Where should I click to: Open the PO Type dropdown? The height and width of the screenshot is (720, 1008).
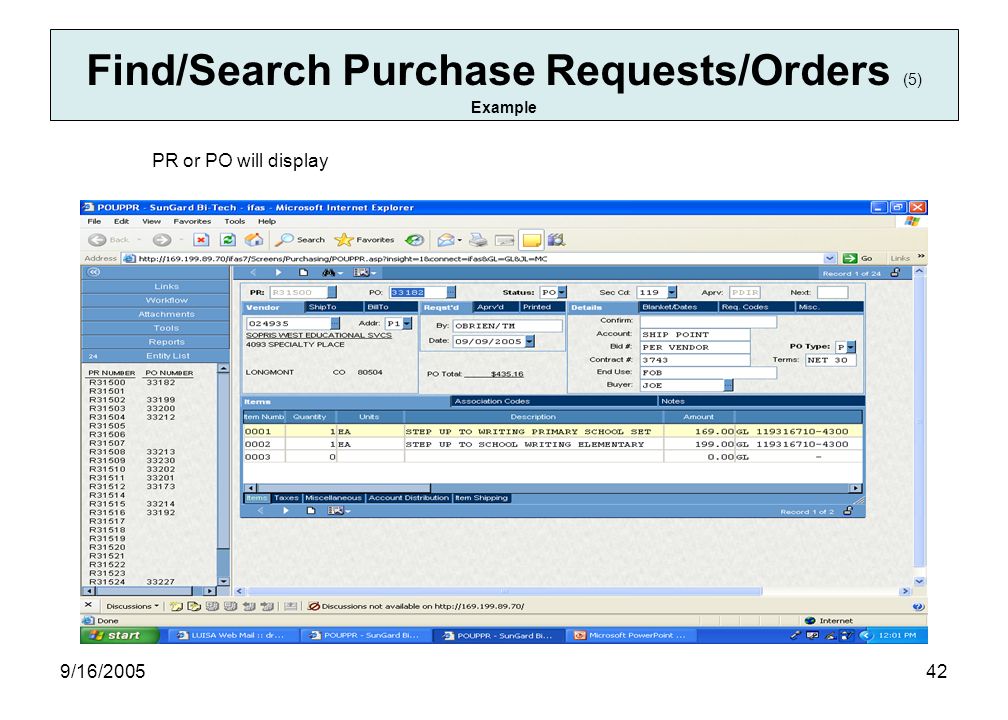(x=851, y=346)
